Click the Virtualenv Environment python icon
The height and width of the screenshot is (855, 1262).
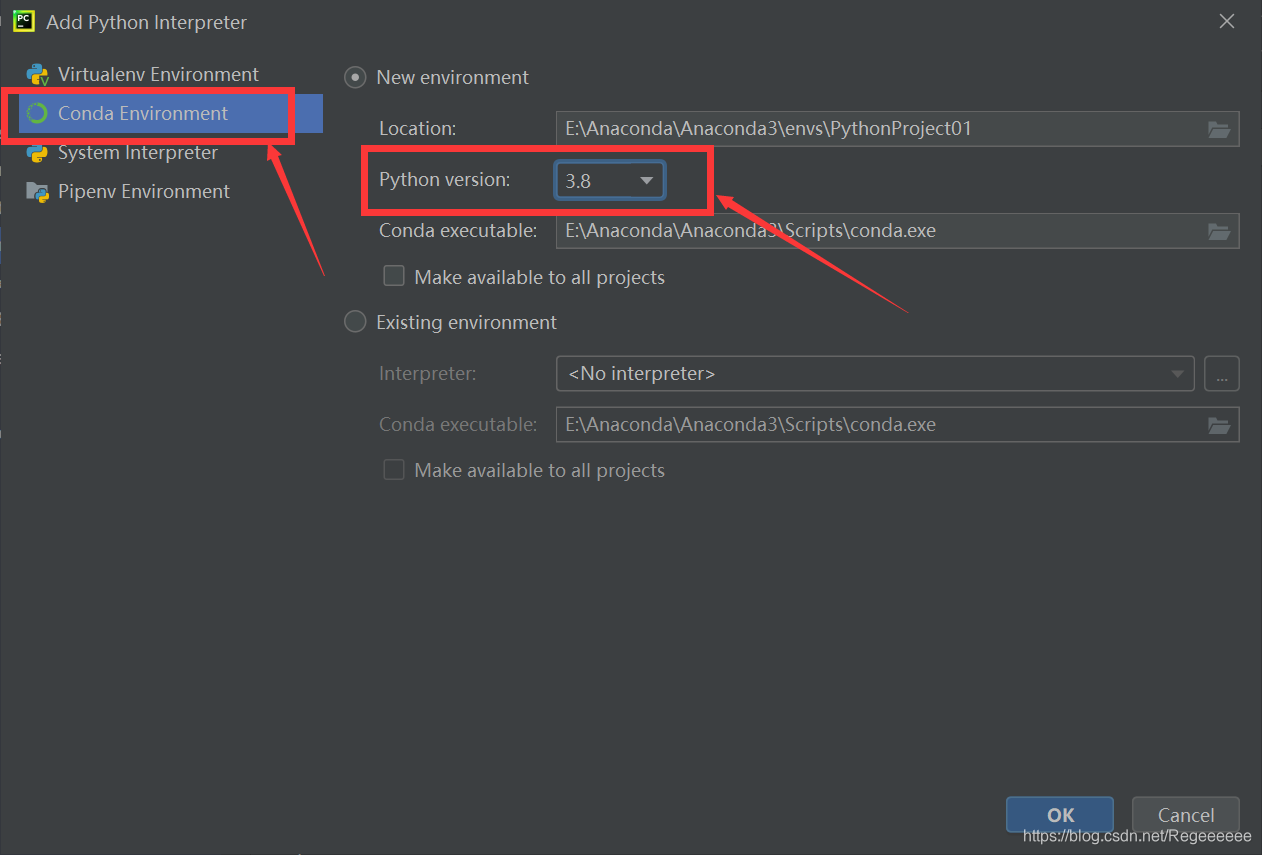pos(38,75)
